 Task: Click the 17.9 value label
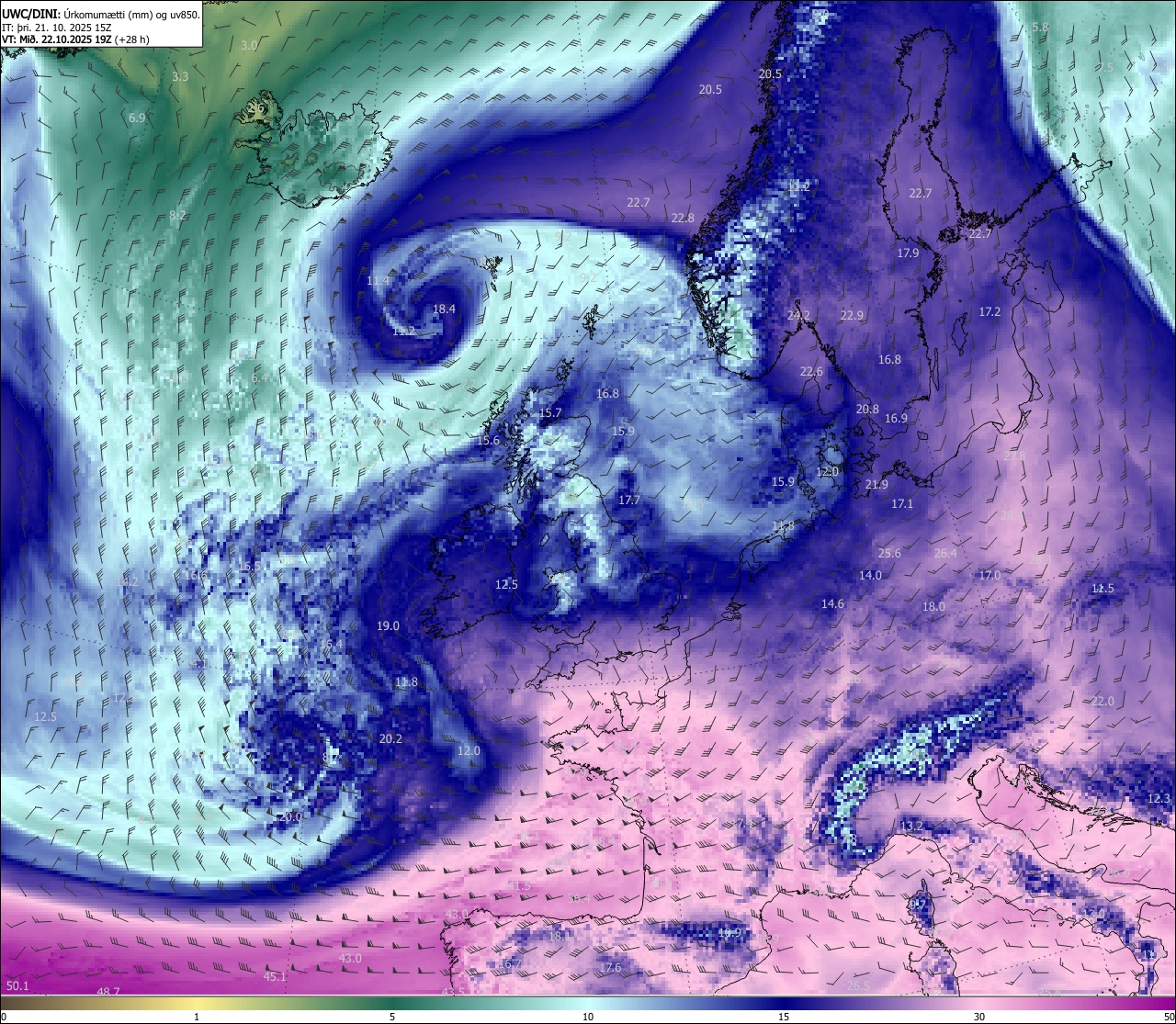[908, 253]
